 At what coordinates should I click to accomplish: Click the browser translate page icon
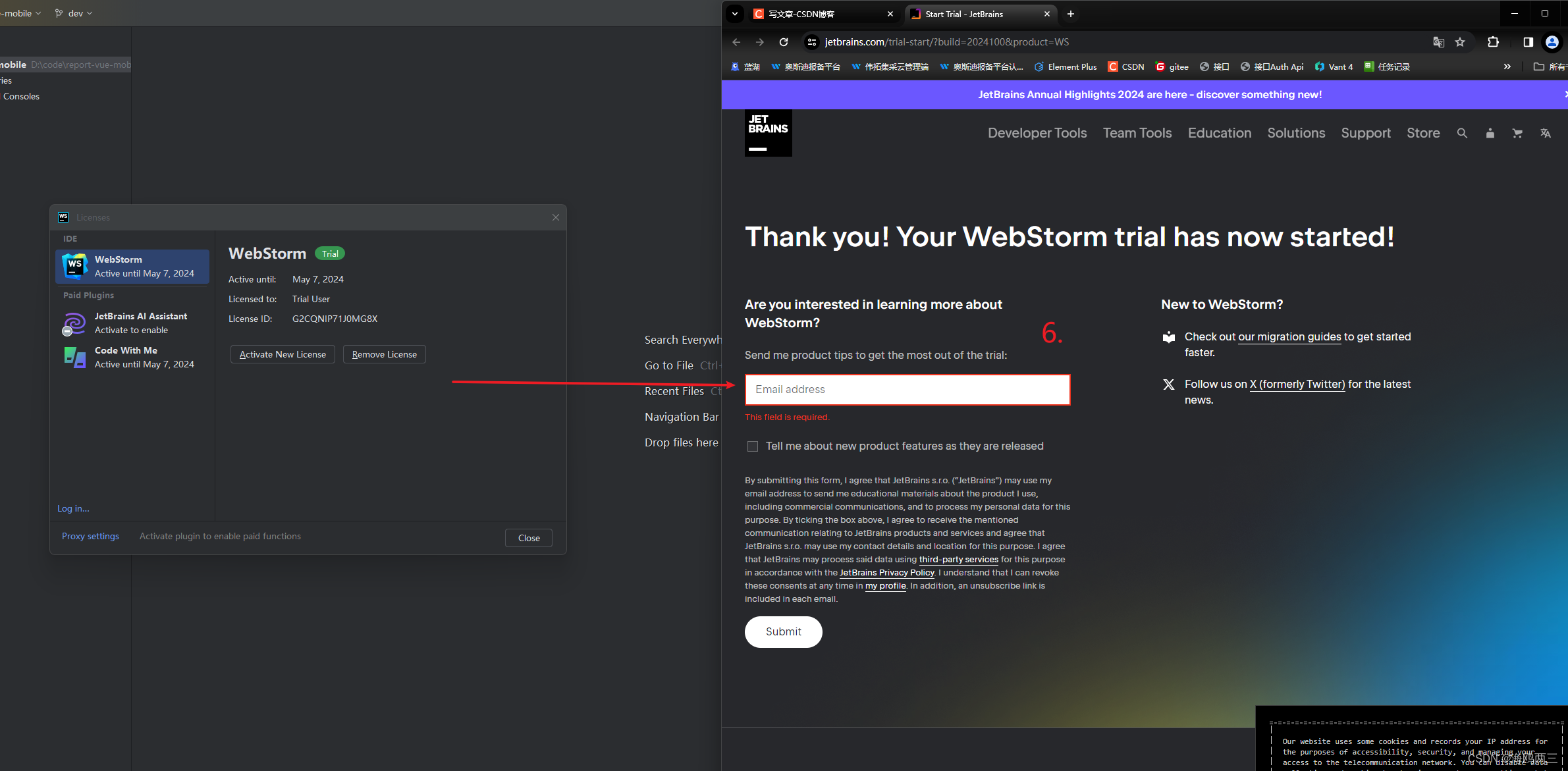[1439, 42]
